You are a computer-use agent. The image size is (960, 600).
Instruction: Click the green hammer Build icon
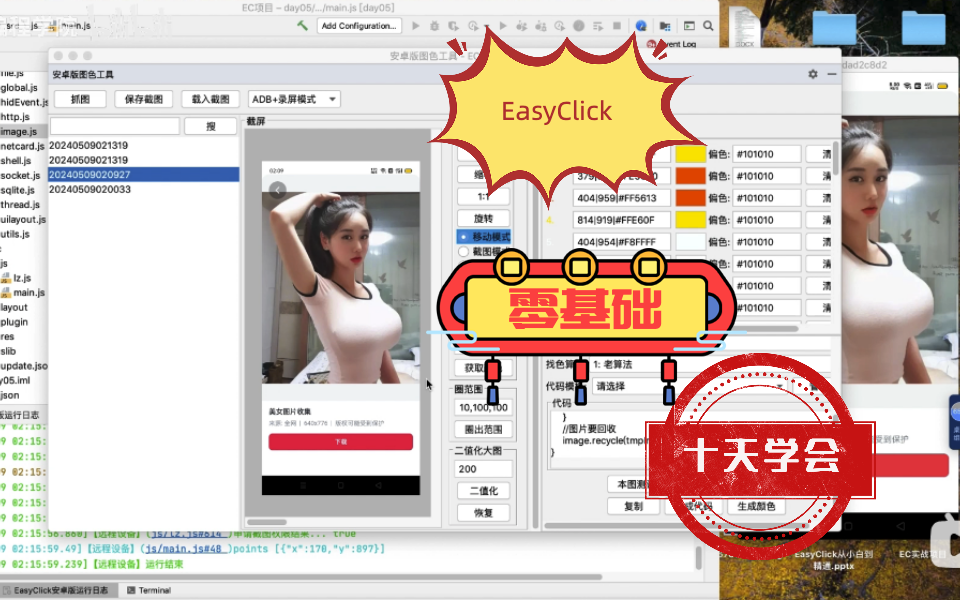(x=302, y=26)
